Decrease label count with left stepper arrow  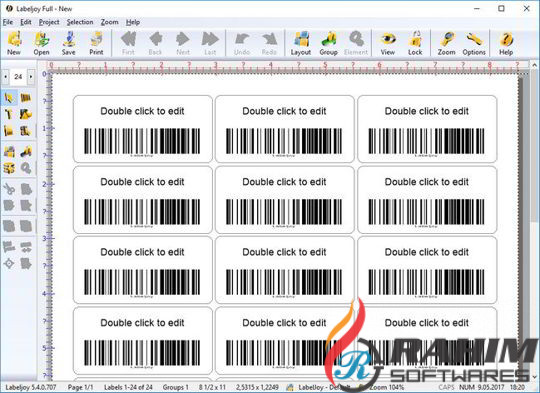5,76
